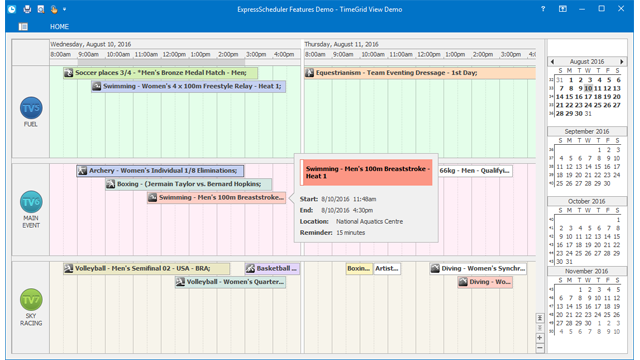
Task: Toggle ribbon display options icon
Action: pos(563,9)
